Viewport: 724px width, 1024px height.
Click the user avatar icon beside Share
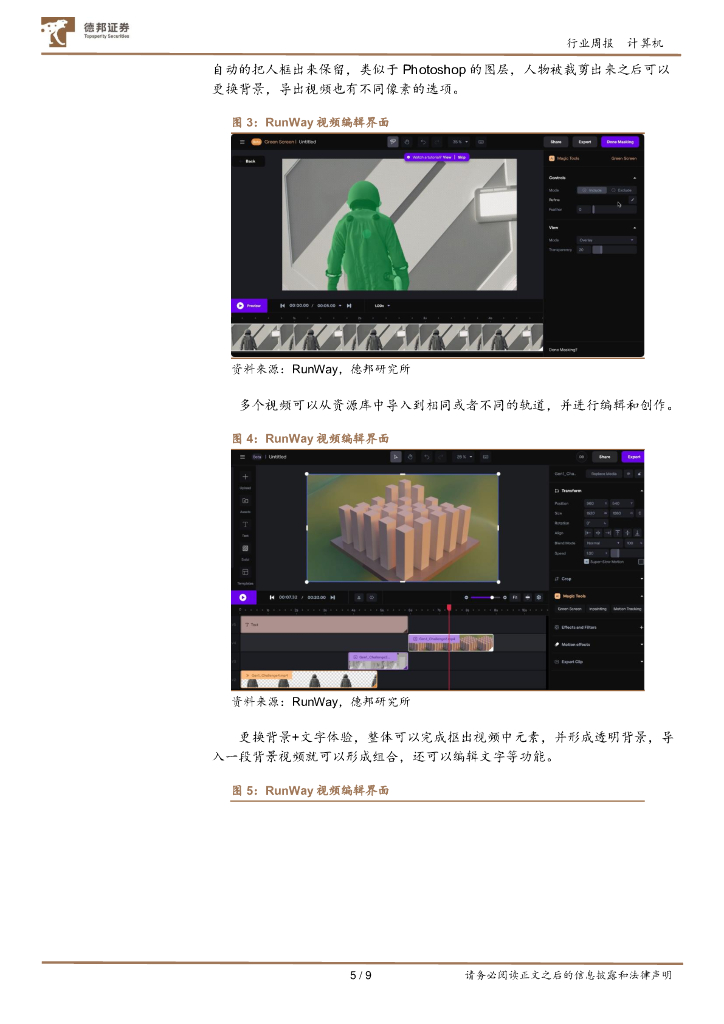coord(581,457)
